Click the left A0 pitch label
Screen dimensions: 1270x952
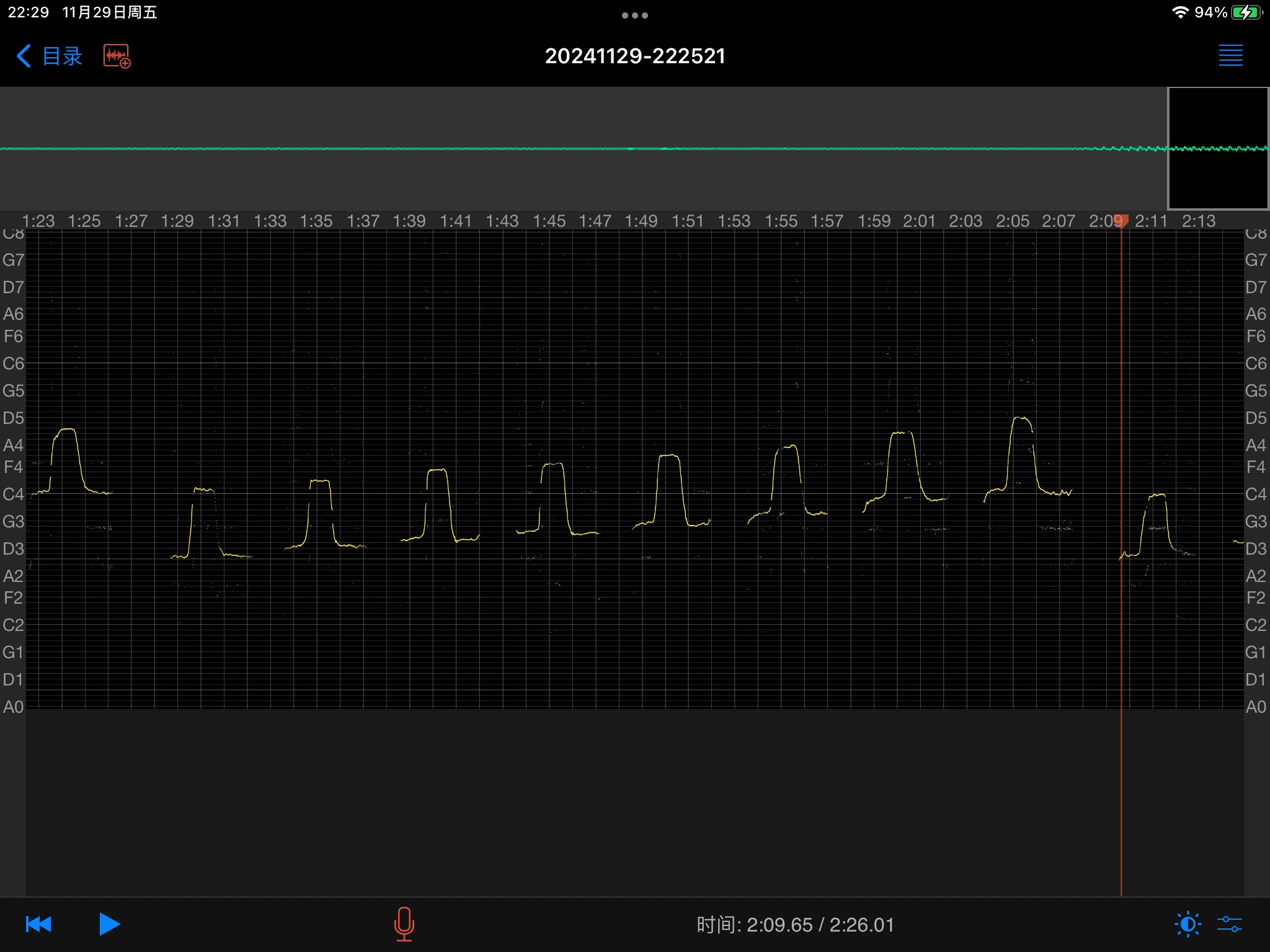(13, 707)
